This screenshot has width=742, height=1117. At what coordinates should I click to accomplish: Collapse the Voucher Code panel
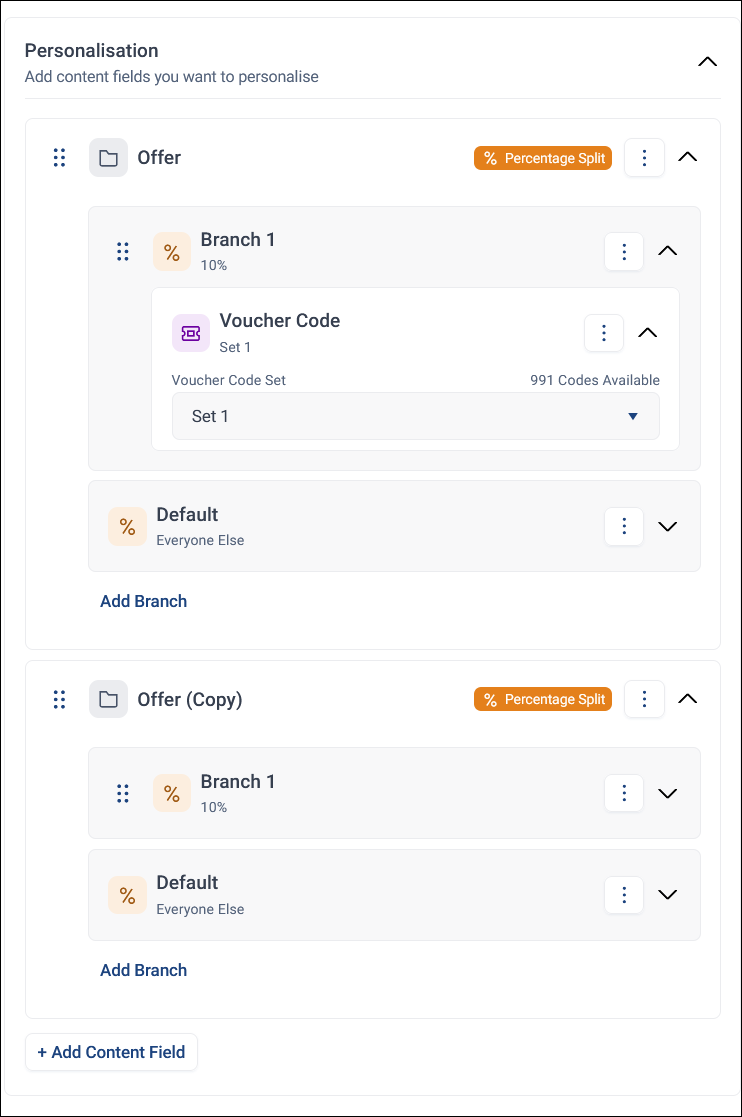647,333
